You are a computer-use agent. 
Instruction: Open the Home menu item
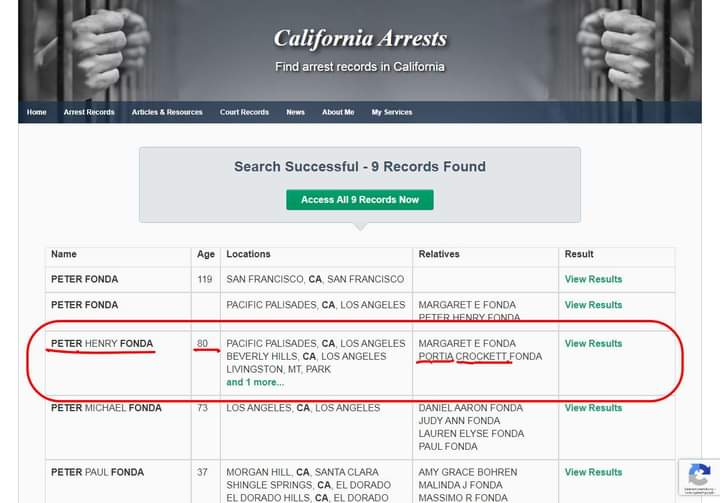[37, 112]
